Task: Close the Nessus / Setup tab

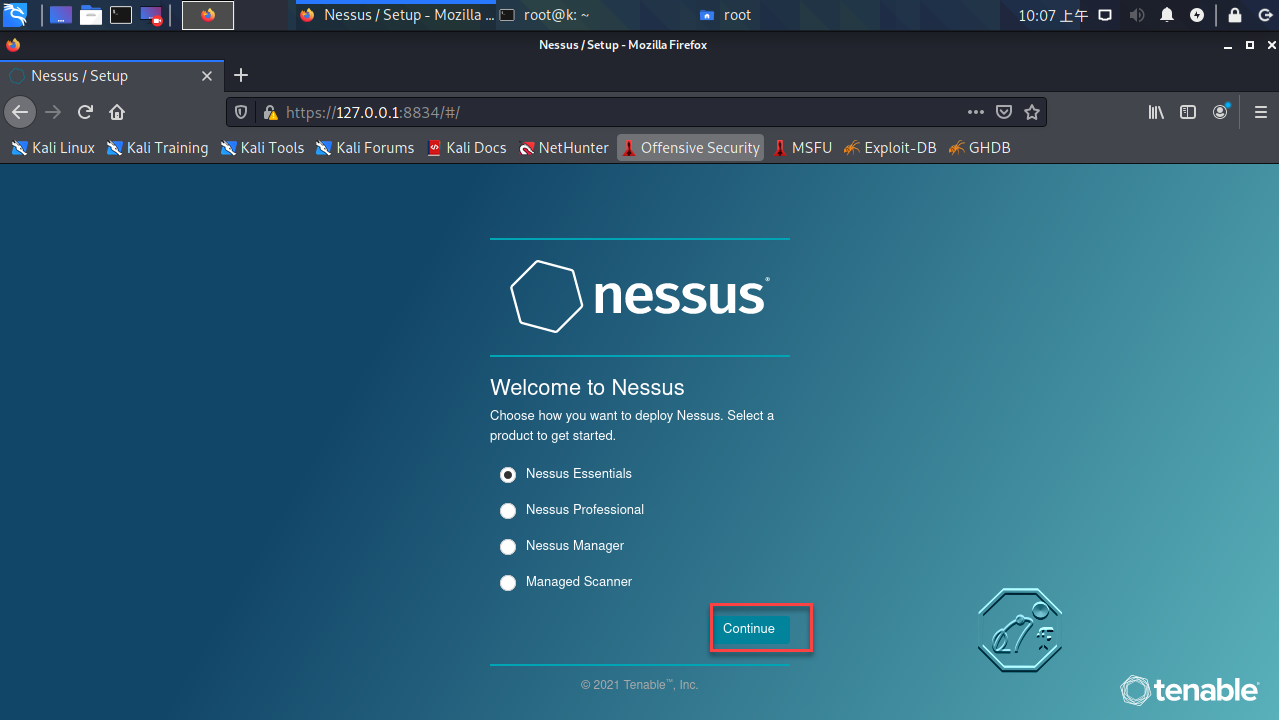Action: pyautogui.click(x=207, y=76)
